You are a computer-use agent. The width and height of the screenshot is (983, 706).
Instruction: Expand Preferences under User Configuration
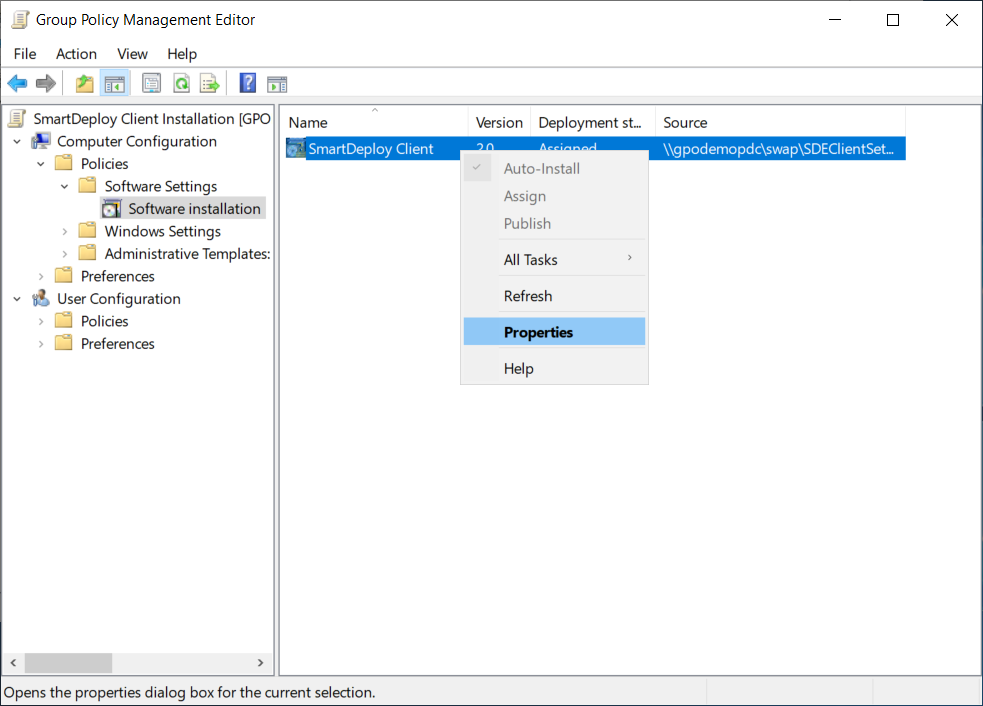tap(41, 344)
